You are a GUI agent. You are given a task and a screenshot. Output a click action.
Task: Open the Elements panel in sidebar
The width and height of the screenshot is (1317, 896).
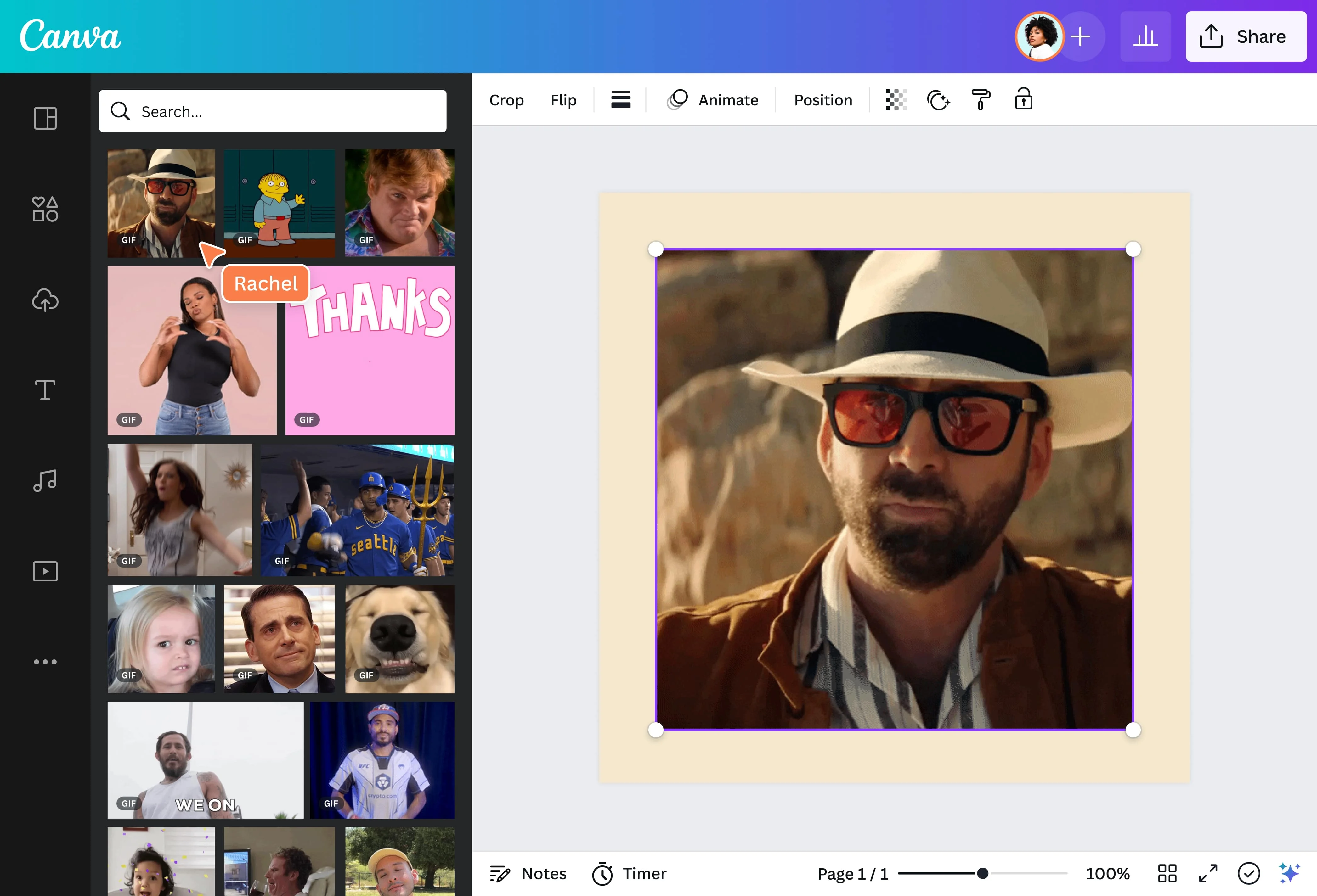click(45, 209)
